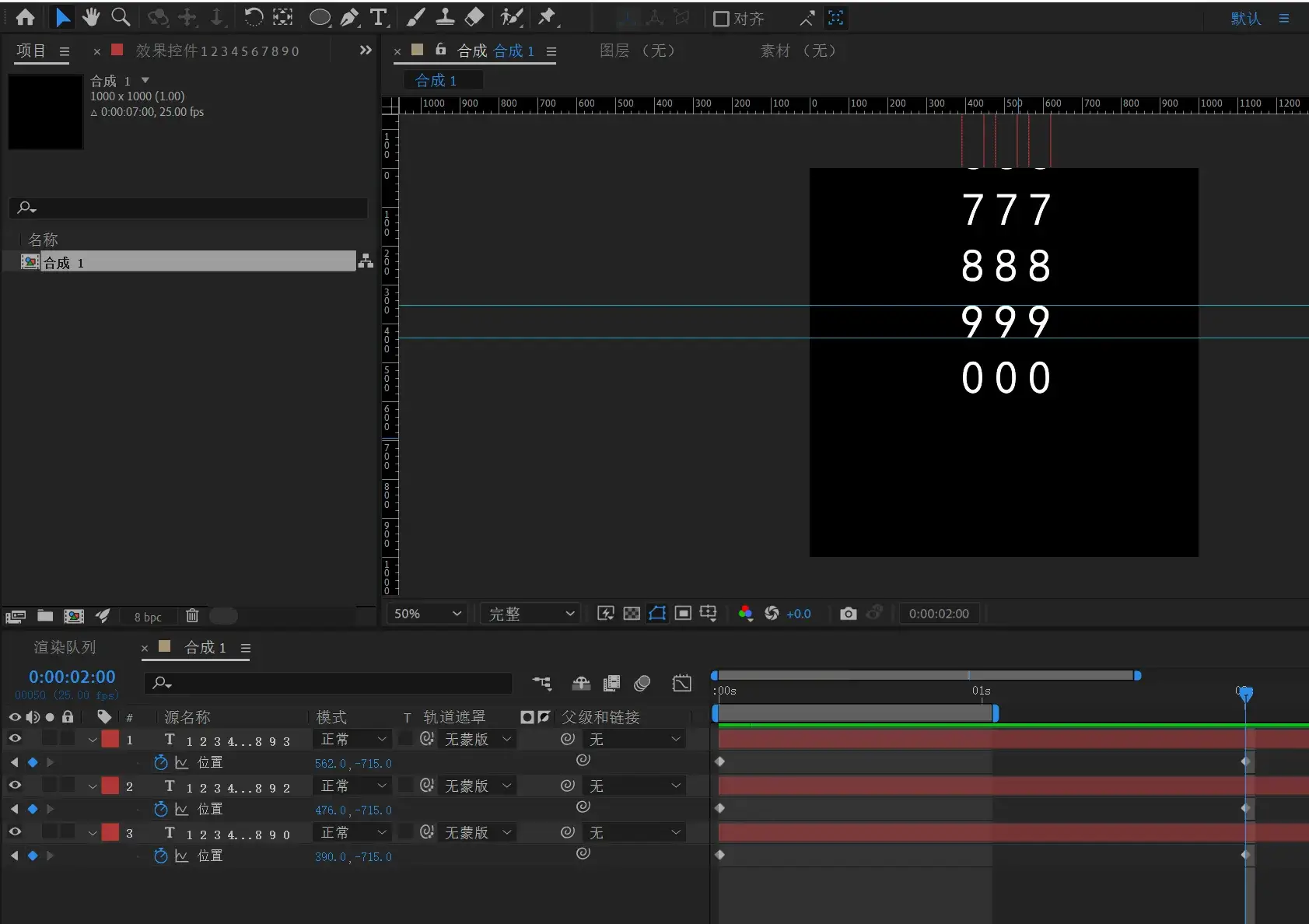Image resolution: width=1309 pixels, height=924 pixels.
Task: Click preview time 0:00:02:00 in viewer
Action: 939,613
